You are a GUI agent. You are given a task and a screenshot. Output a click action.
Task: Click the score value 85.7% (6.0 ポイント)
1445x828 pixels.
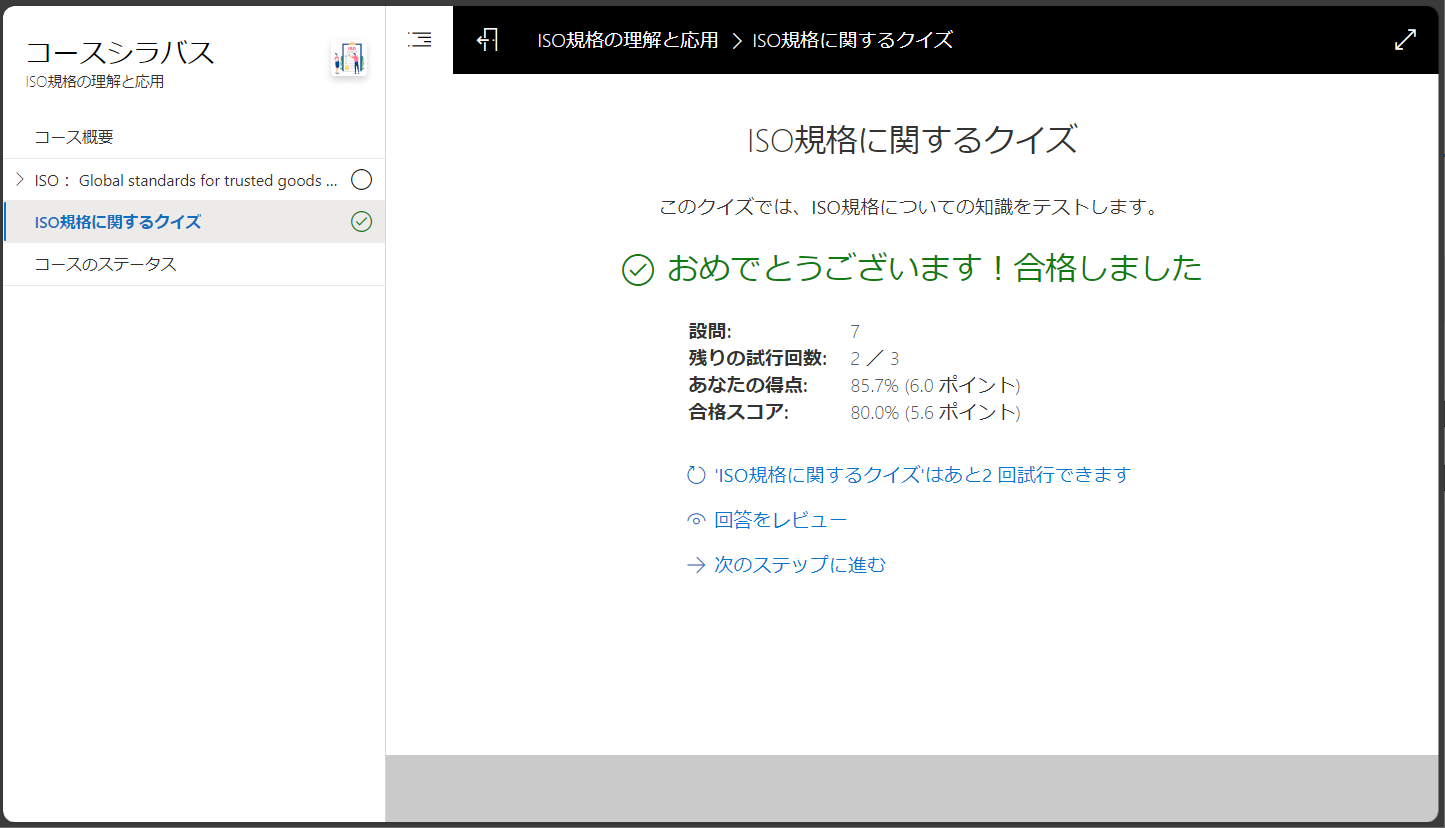click(935, 386)
